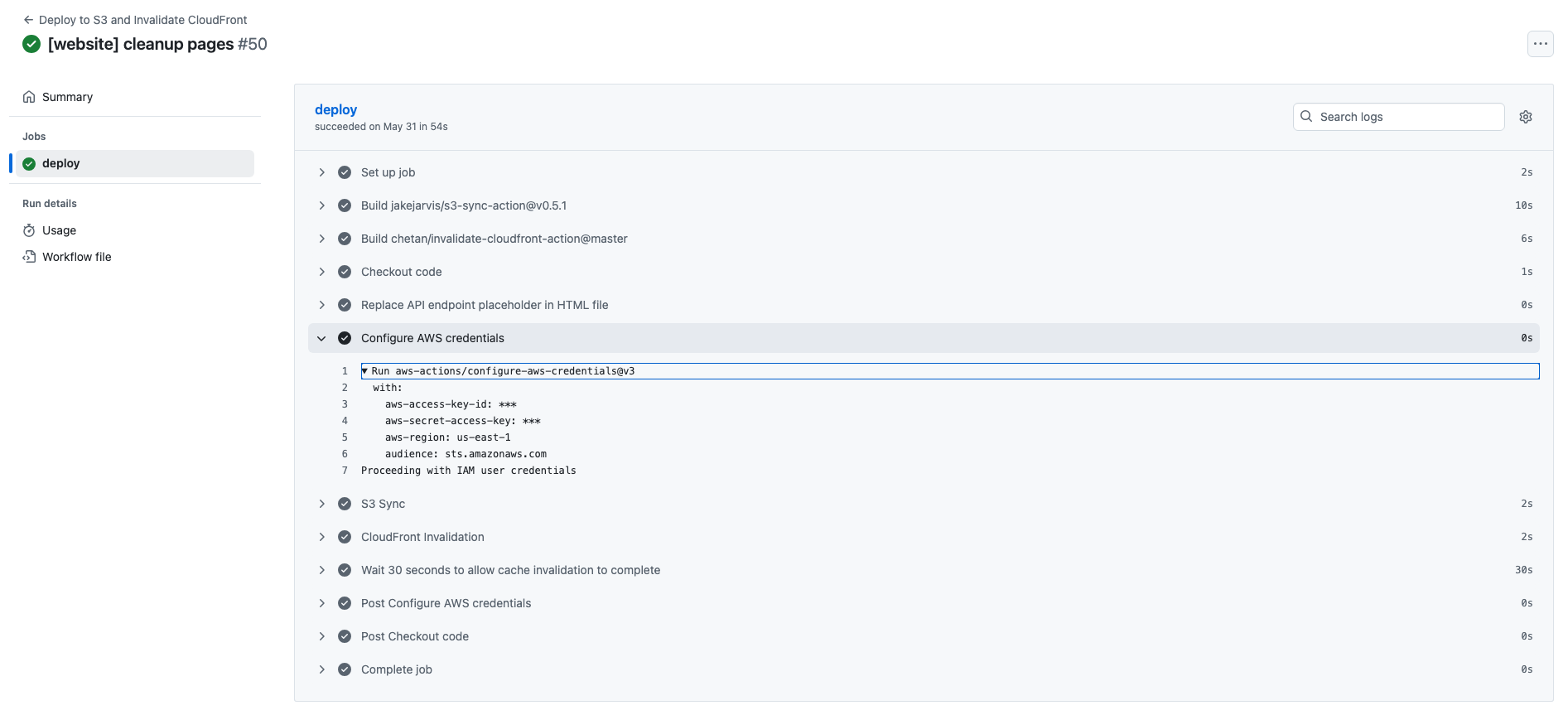Select log line number 1
The width and height of the screenshot is (1568, 715).
pos(345,371)
